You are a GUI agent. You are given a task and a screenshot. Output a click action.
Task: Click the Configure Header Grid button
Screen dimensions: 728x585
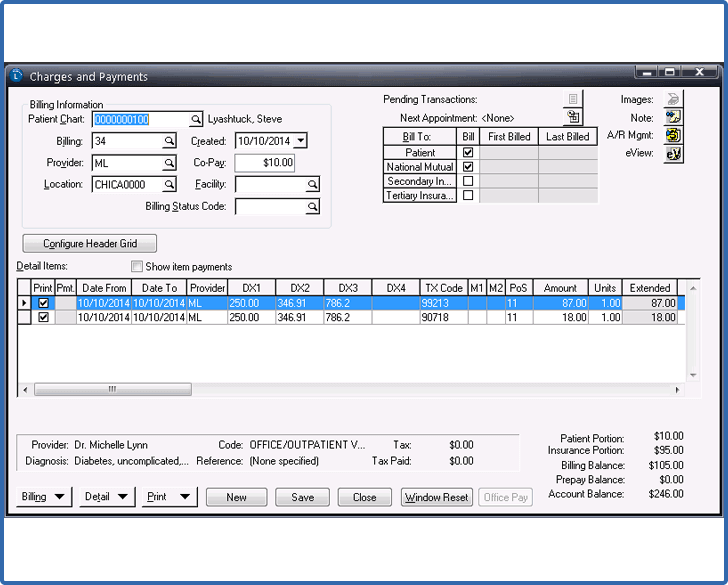click(x=89, y=244)
